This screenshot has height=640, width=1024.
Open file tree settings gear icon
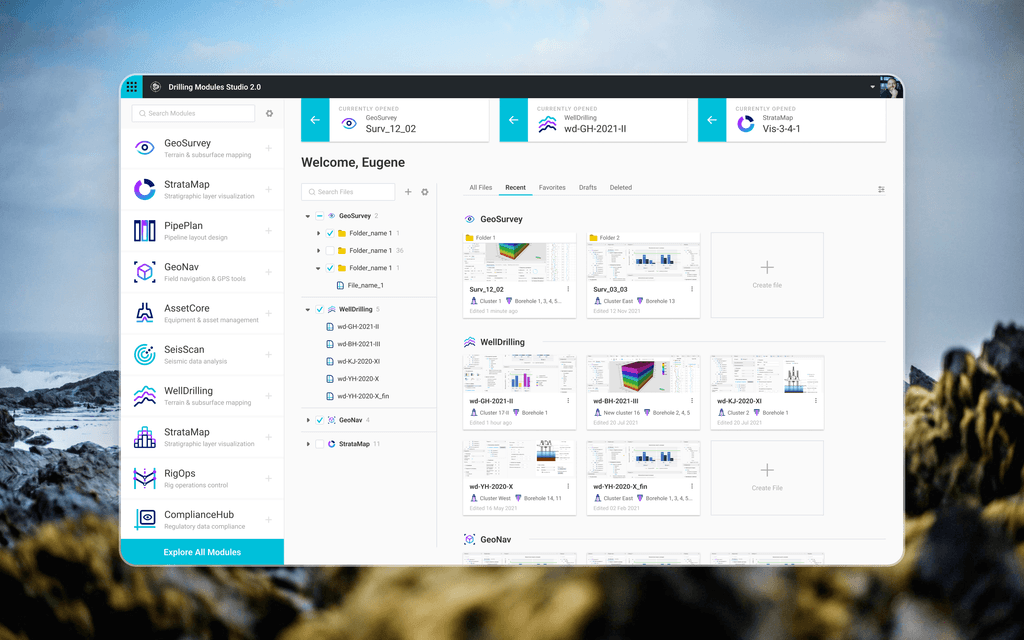coord(424,192)
